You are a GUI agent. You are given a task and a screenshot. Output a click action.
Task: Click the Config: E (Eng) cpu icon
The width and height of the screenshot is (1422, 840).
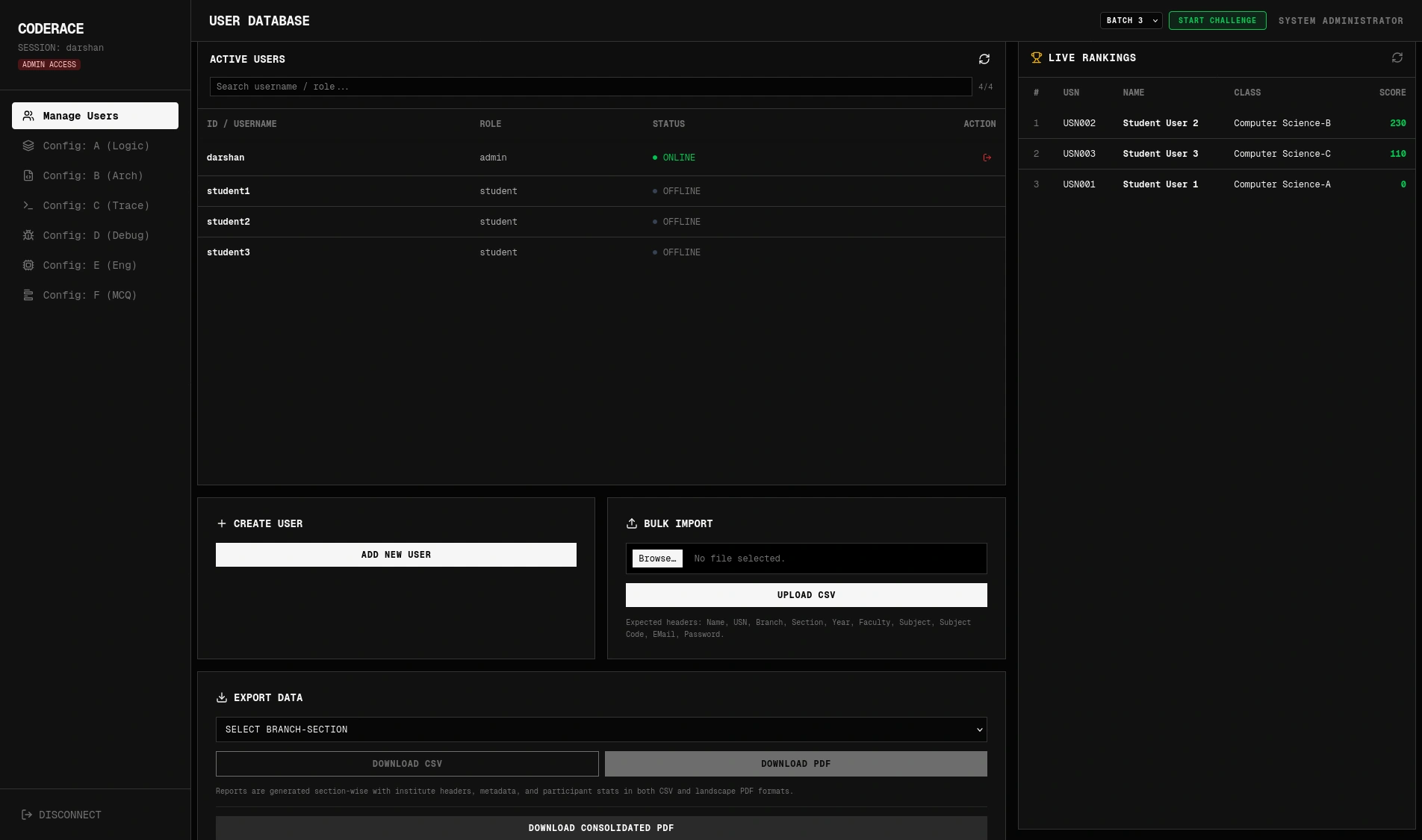tap(28, 265)
